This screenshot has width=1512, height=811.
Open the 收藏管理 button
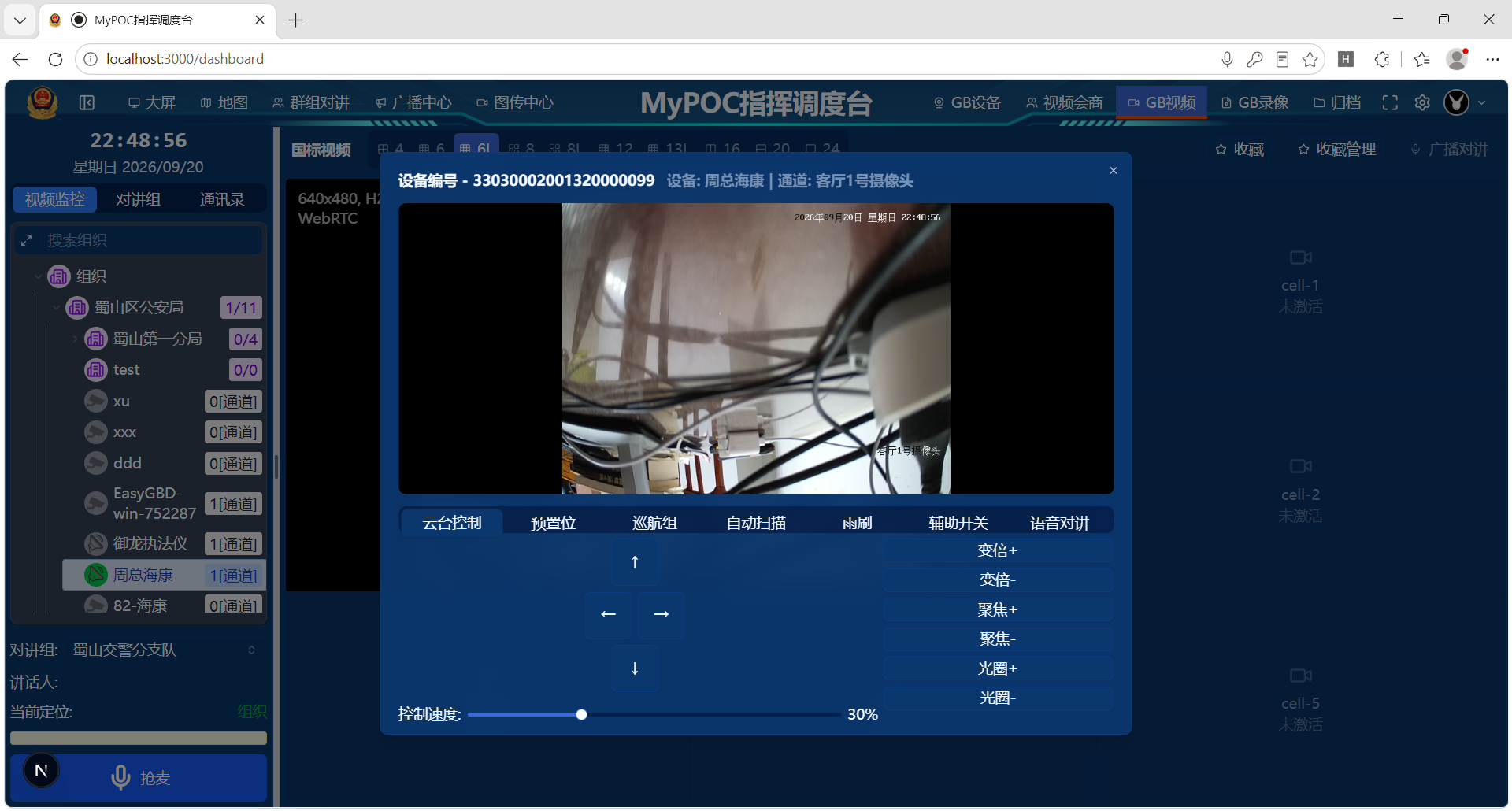point(1337,149)
